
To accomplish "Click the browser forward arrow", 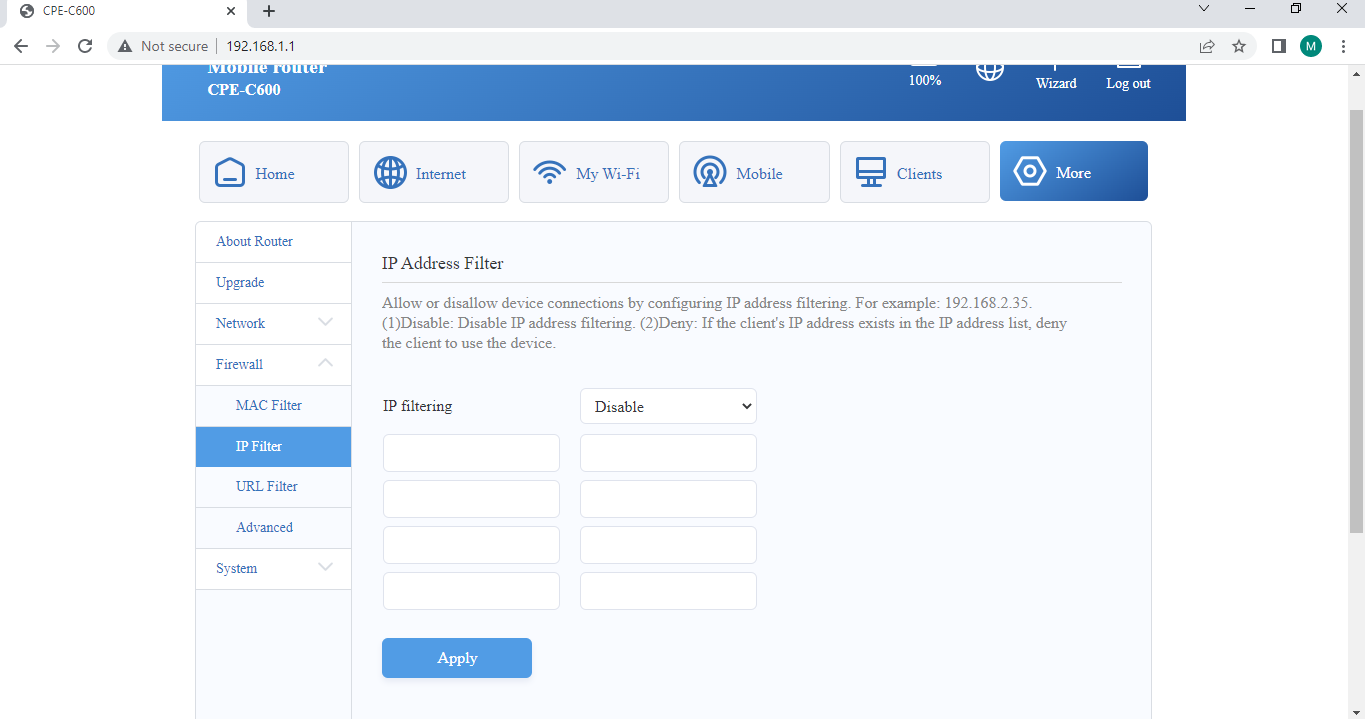I will coord(53,46).
